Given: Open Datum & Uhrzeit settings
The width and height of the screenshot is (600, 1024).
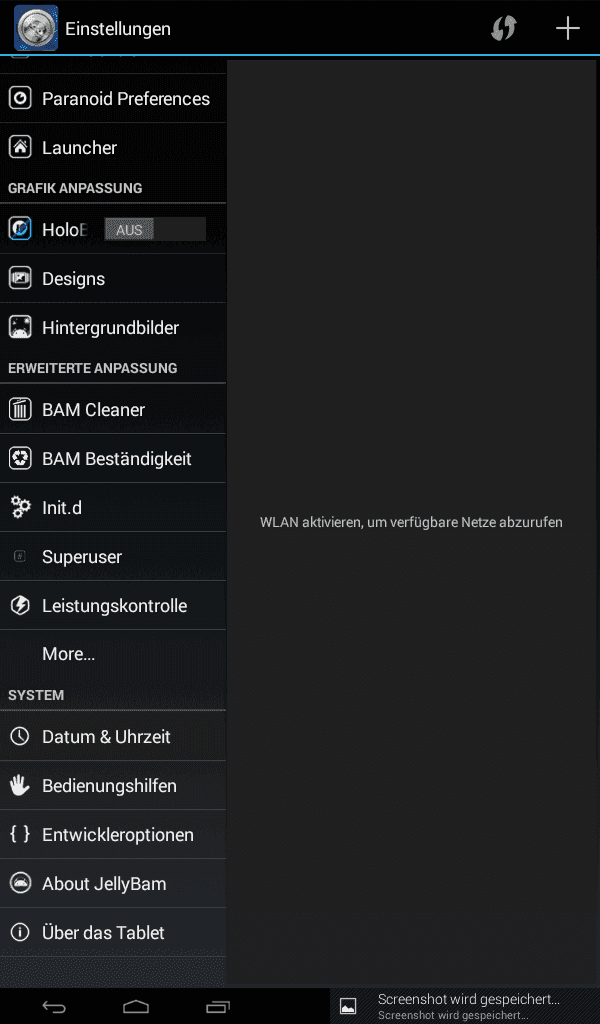Looking at the screenshot, I should 113,737.
